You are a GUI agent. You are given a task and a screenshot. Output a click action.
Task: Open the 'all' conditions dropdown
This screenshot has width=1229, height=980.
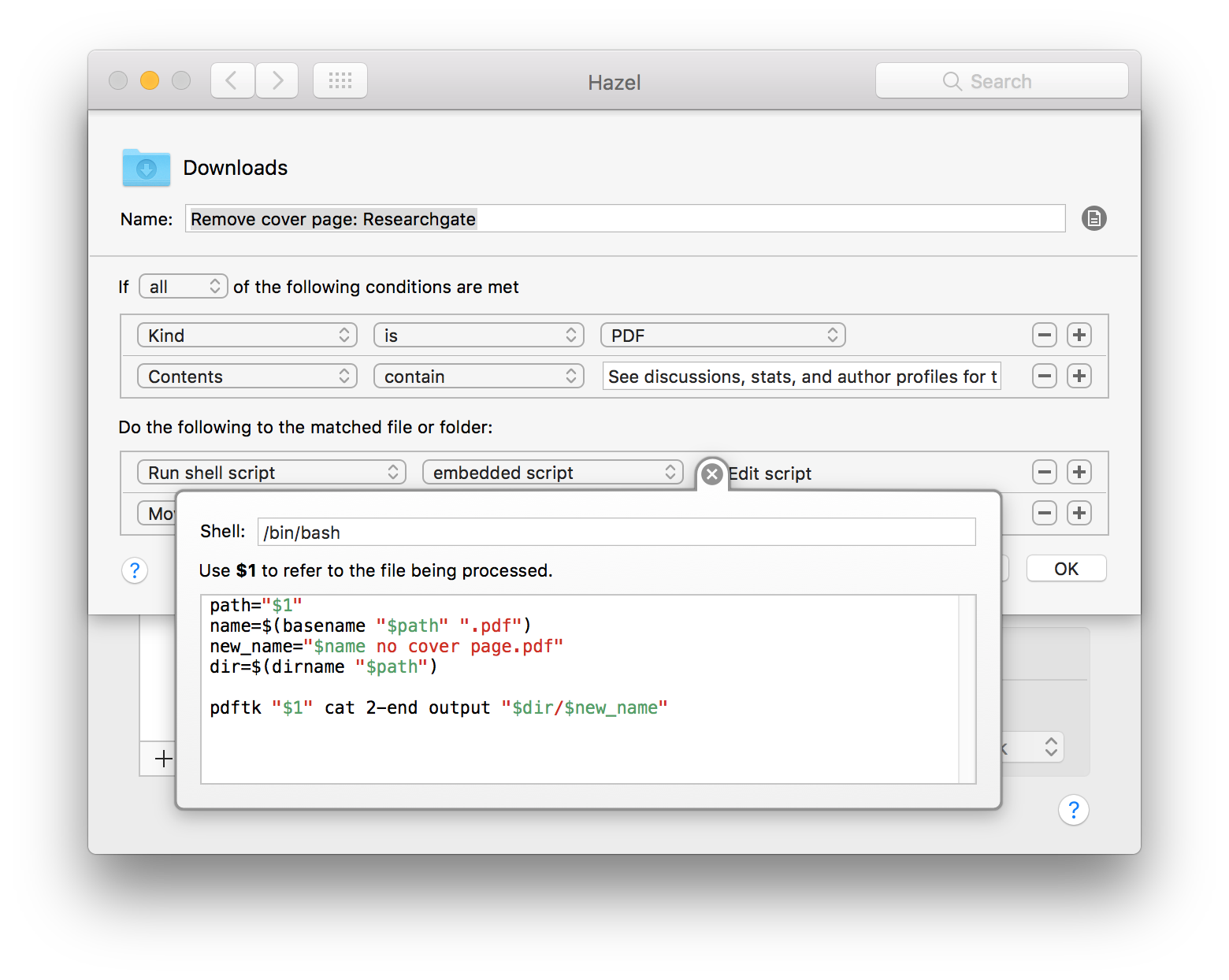coord(184,287)
